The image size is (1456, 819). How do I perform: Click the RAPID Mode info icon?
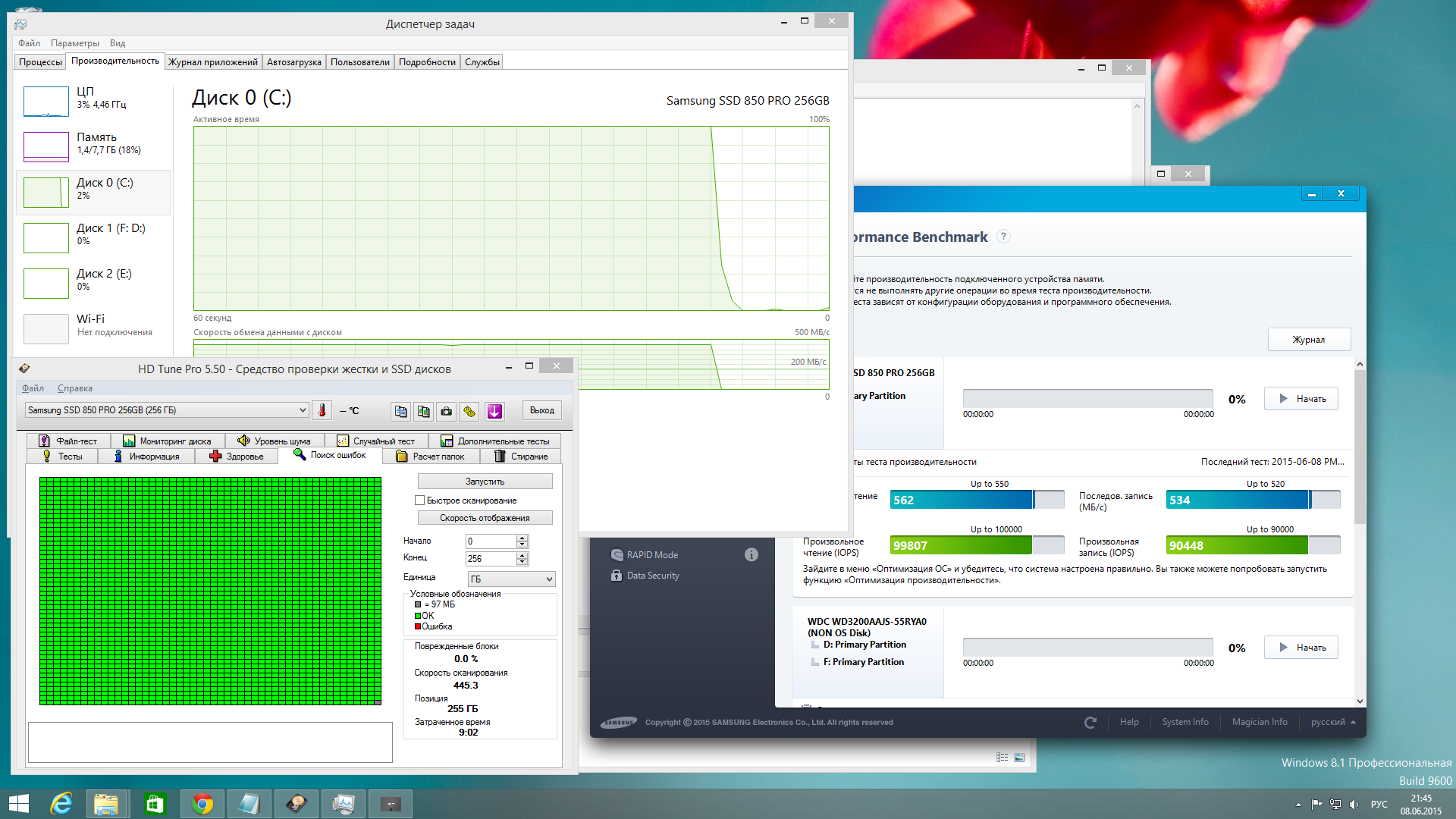pos(751,554)
